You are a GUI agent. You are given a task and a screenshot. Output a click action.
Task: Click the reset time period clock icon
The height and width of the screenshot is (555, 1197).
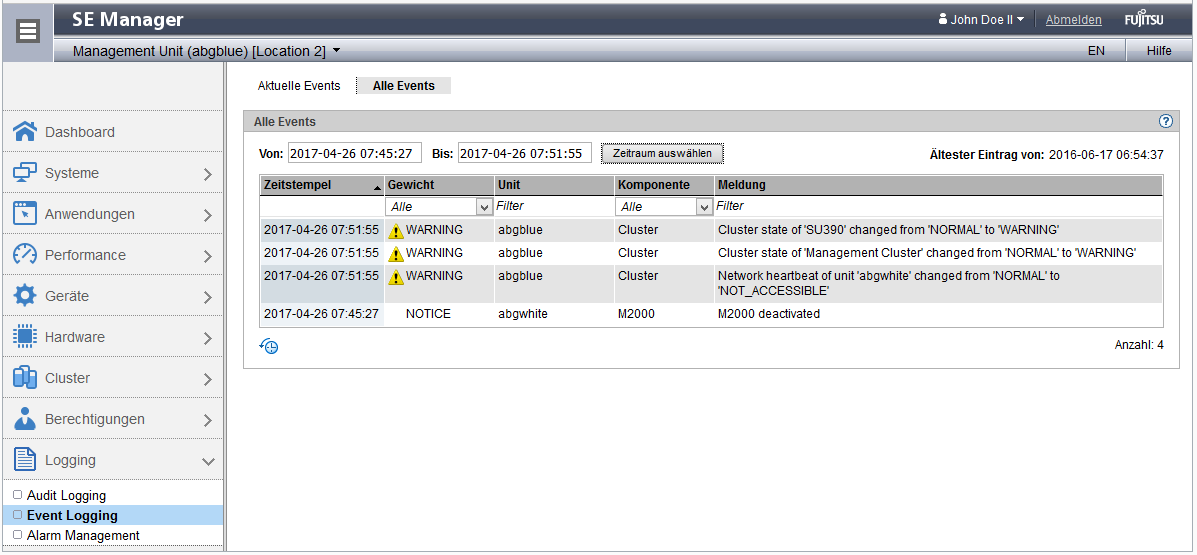pos(269,346)
